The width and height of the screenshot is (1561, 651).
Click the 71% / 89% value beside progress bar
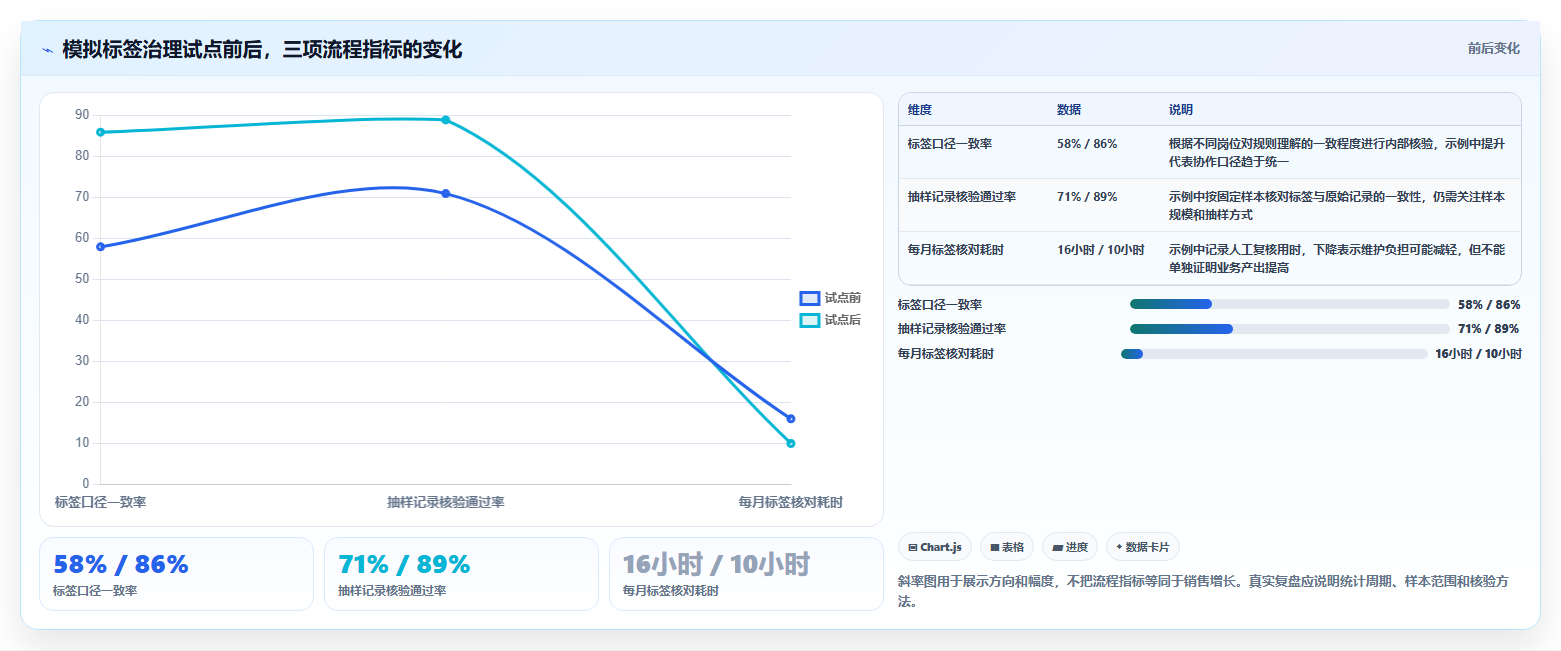click(x=1489, y=329)
